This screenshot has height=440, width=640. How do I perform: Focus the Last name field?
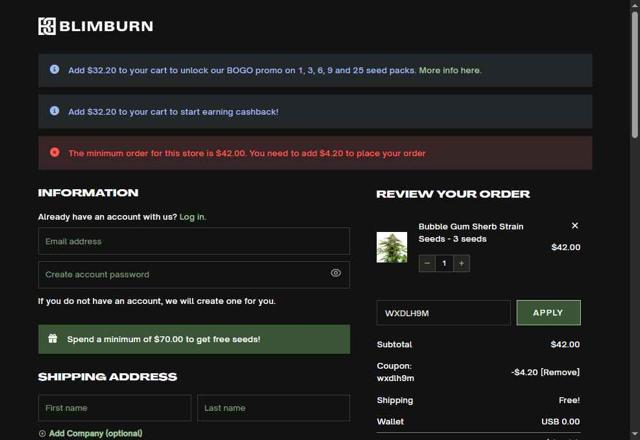click(x=273, y=408)
